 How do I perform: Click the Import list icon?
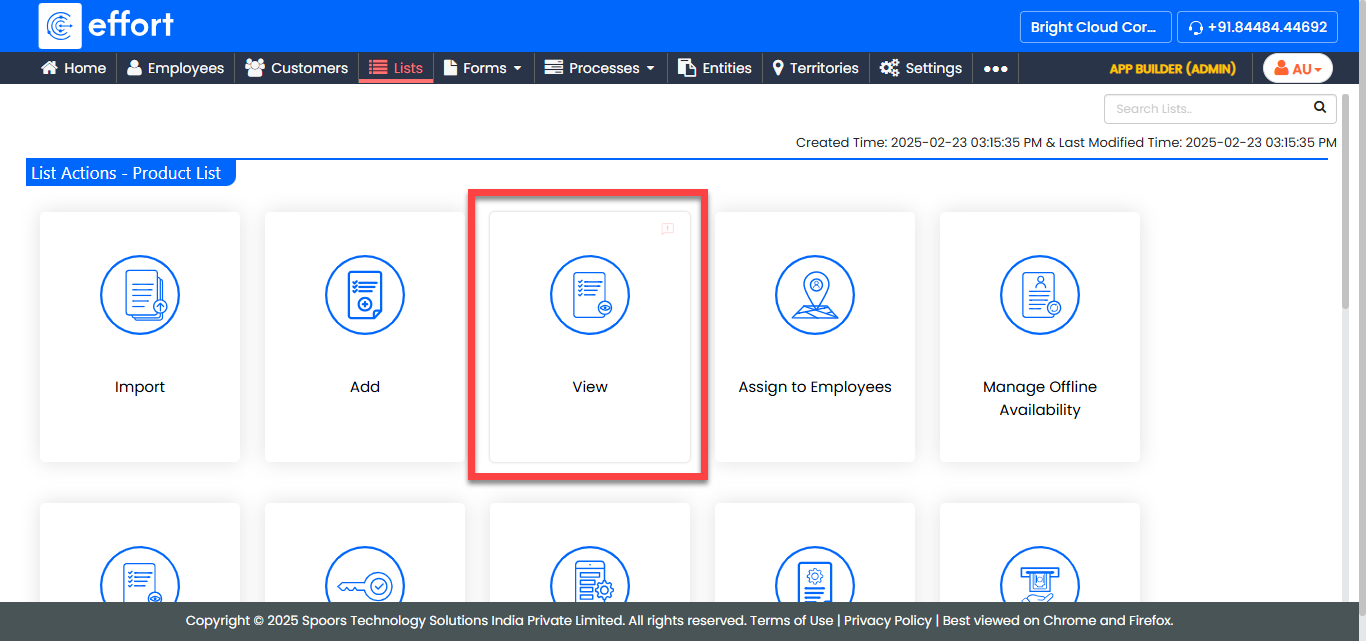140,295
